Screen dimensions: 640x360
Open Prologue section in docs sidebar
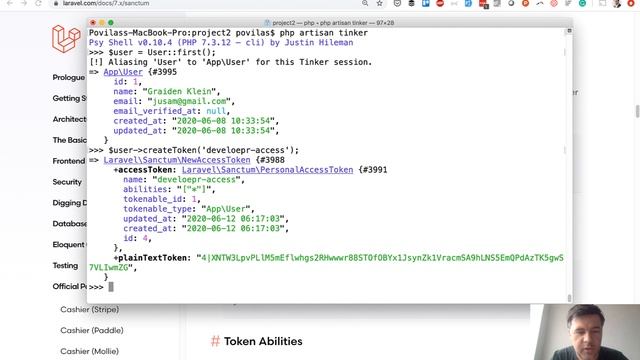tap(69, 78)
